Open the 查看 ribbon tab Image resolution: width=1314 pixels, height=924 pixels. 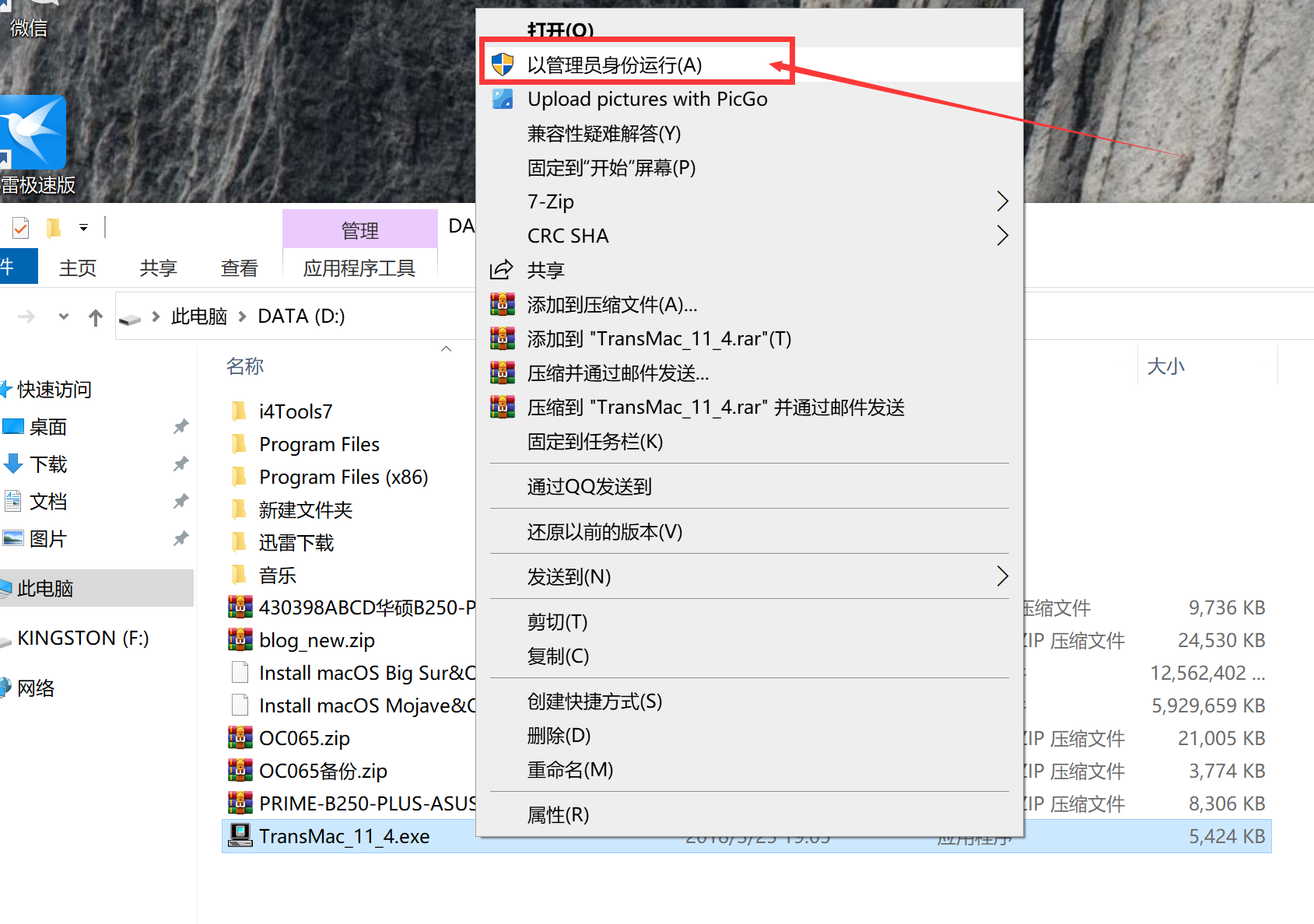(x=240, y=268)
